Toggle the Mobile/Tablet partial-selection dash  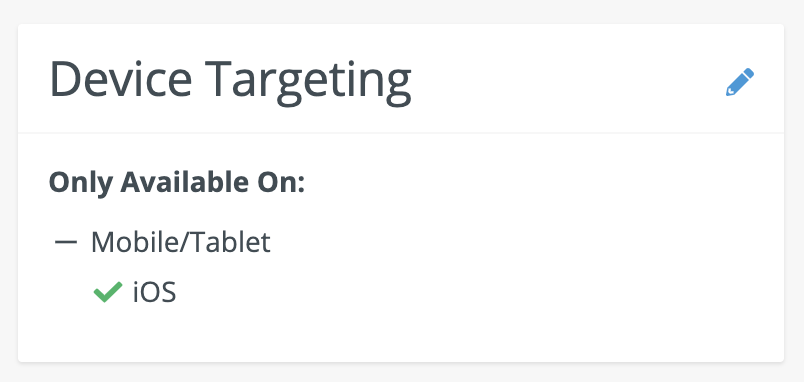[66, 242]
